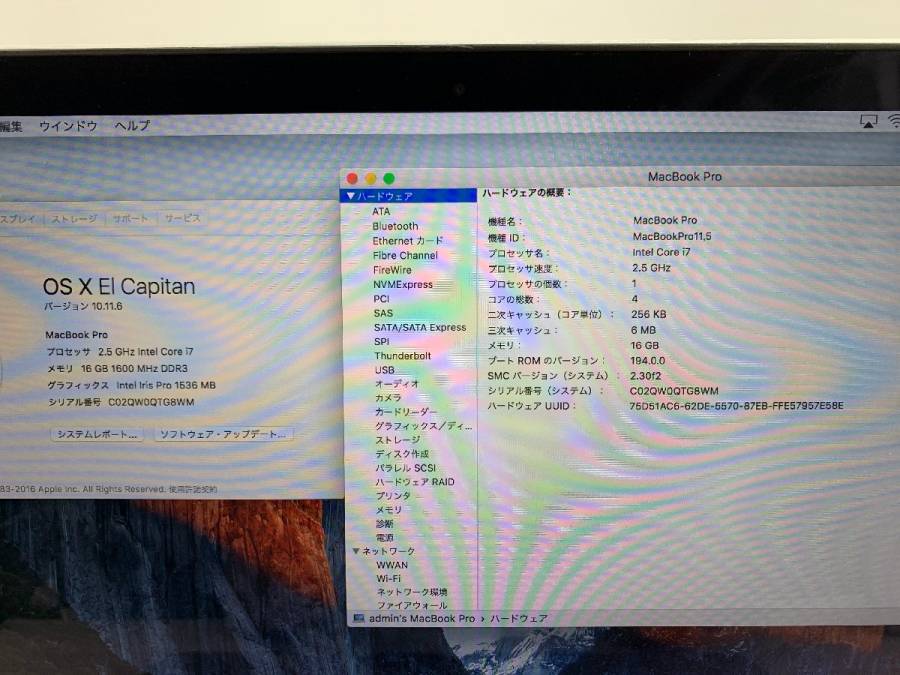The height and width of the screenshot is (675, 900).
Task: Select WWAN under ネットワーク
Action: (392, 565)
